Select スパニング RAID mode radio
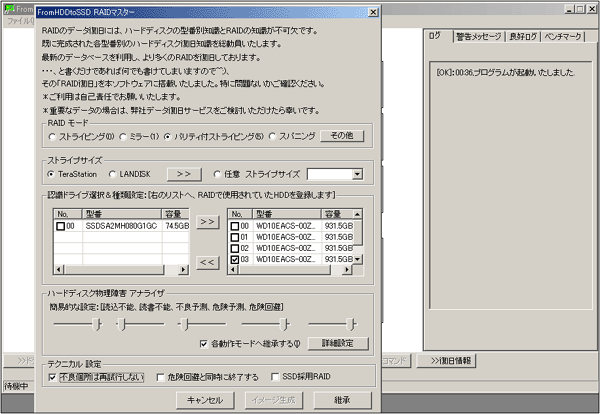600x414 pixels. click(272, 137)
